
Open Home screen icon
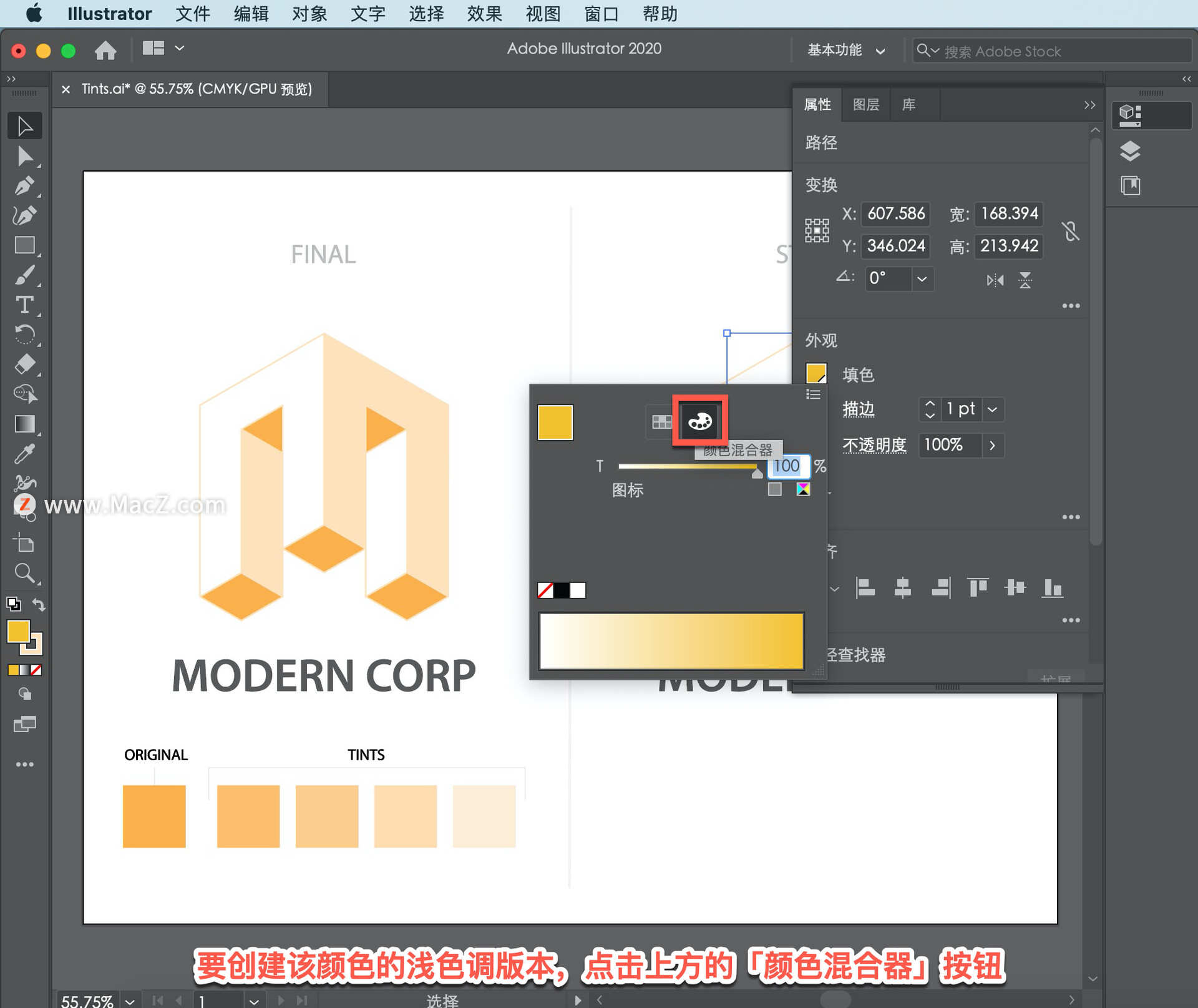tap(105, 50)
